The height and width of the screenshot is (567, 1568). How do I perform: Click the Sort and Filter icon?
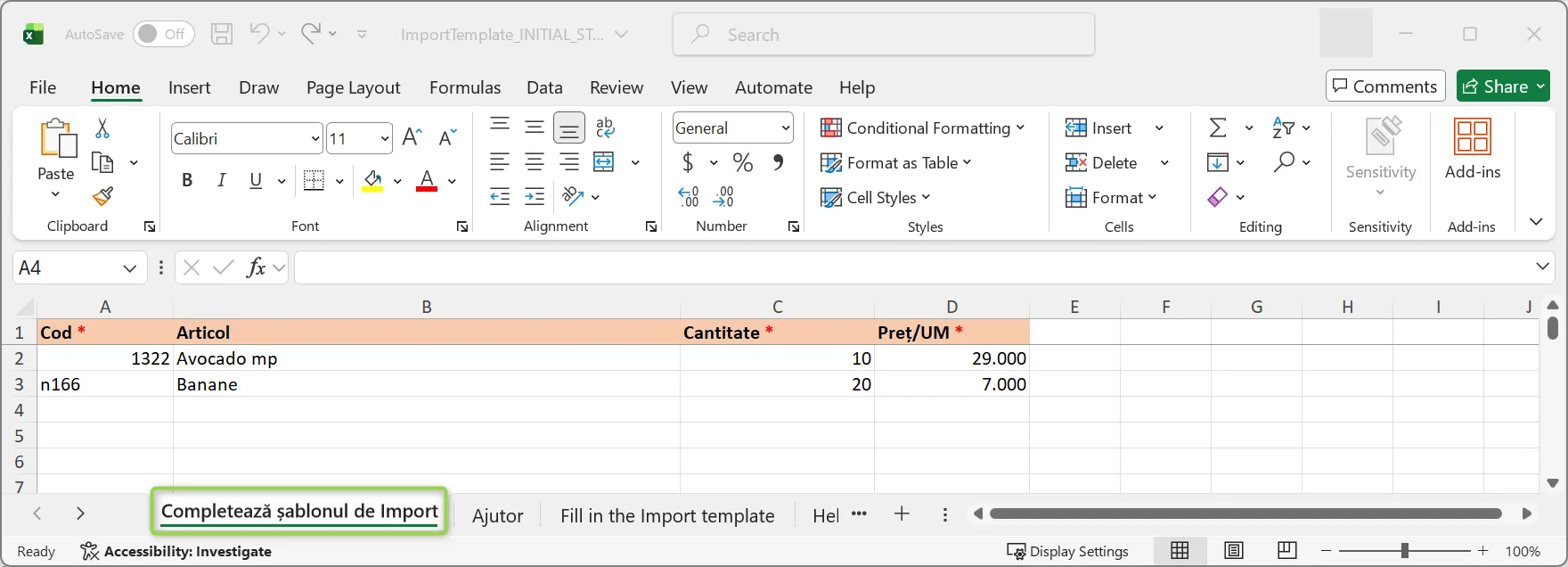click(x=1284, y=128)
